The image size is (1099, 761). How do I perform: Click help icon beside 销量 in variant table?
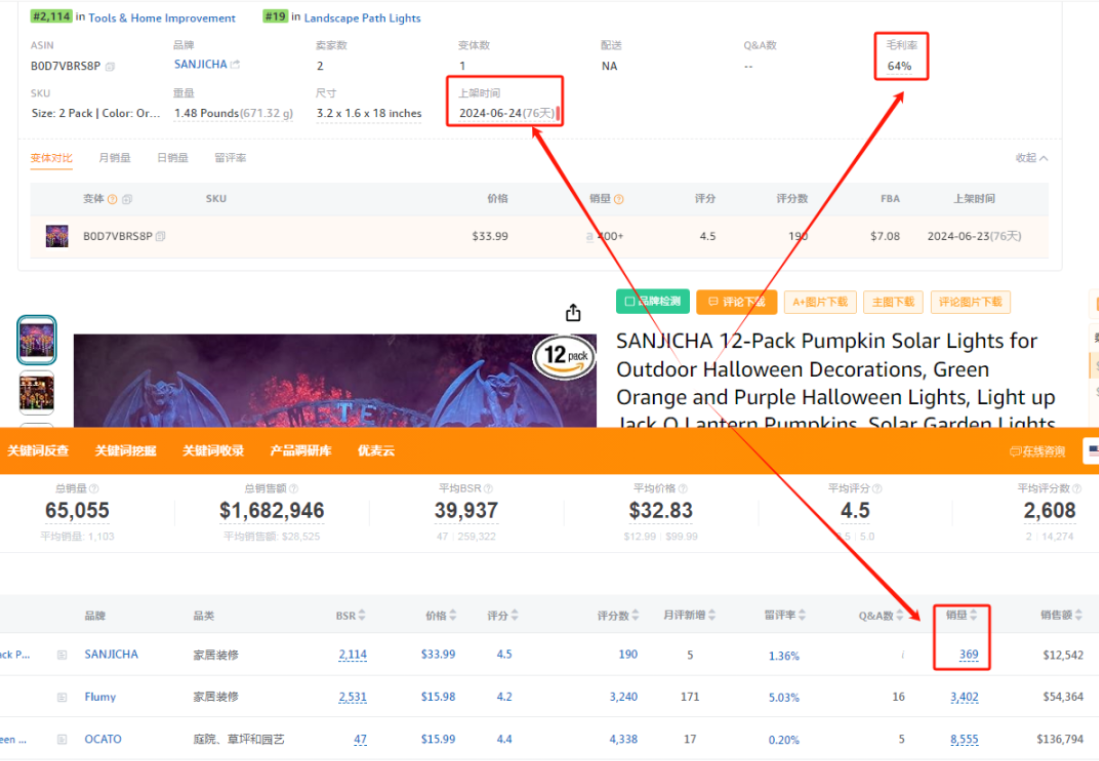click(x=619, y=200)
